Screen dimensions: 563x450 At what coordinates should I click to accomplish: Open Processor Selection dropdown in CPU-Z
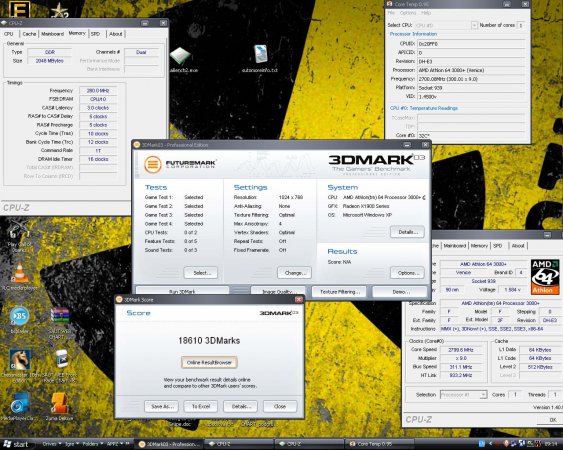coord(464,395)
